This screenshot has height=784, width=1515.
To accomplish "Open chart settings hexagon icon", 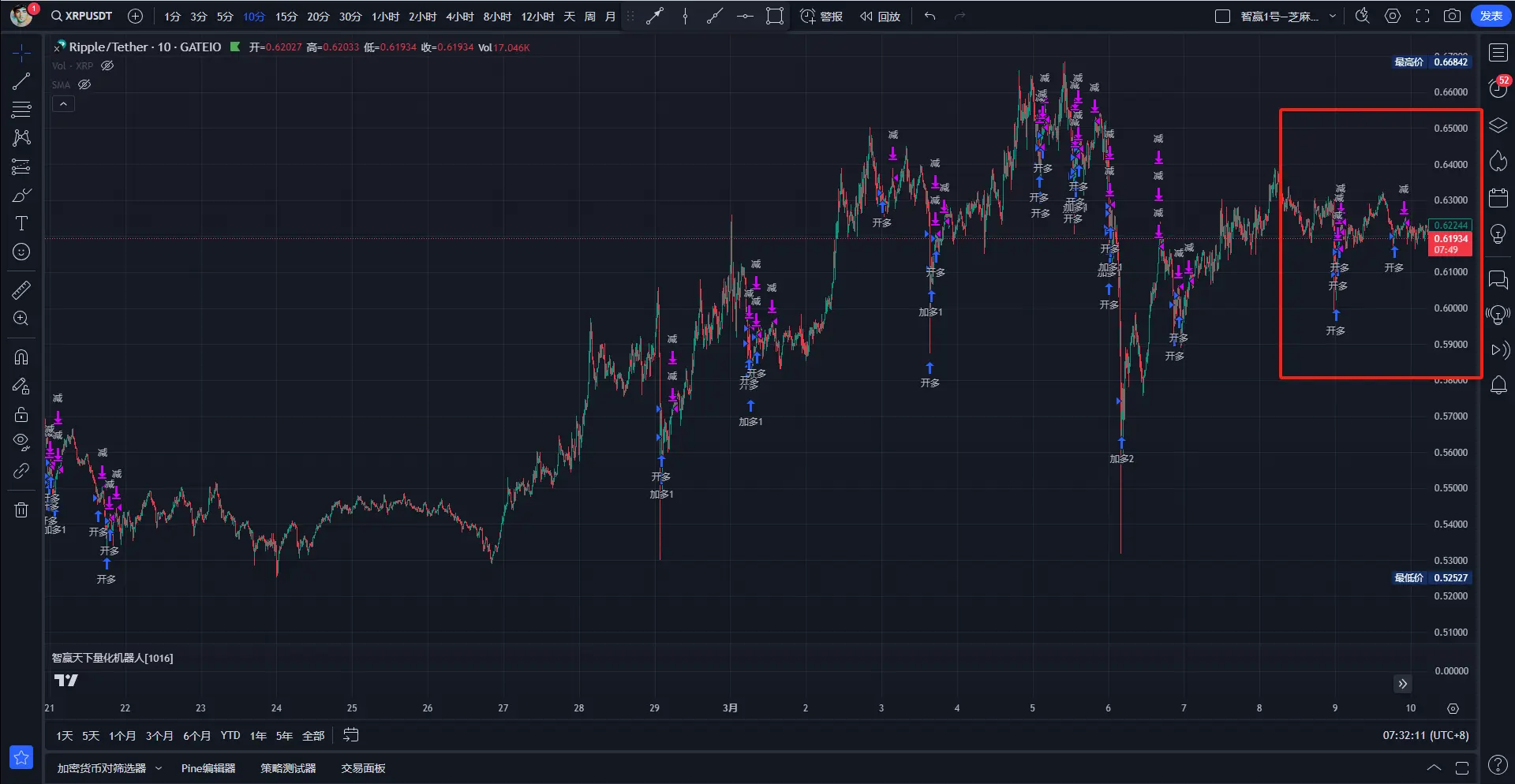I will click(x=1393, y=16).
